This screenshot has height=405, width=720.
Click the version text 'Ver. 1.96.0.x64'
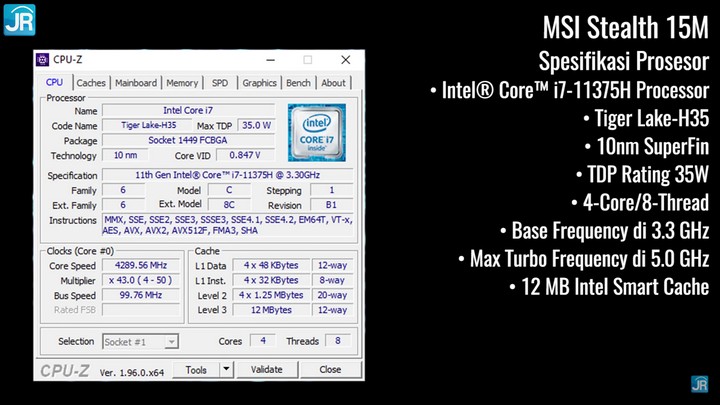(x=132, y=372)
